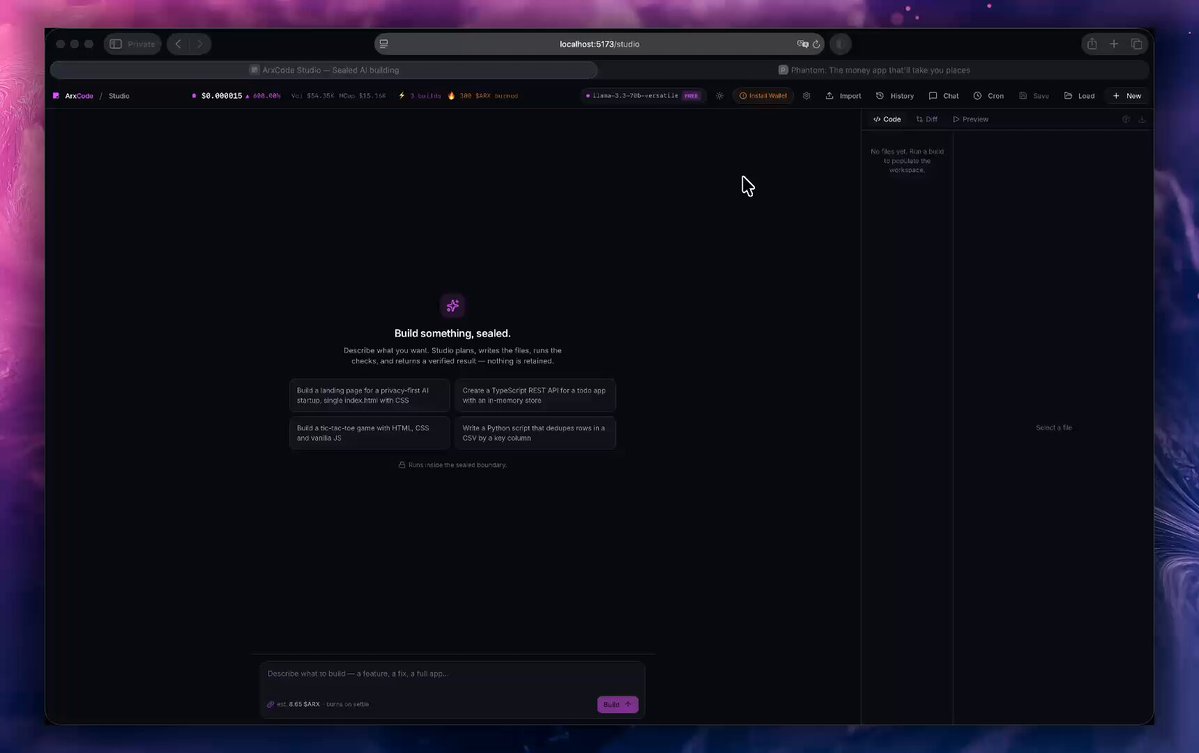Switch to the Code tab
Image resolution: width=1199 pixels, height=753 pixels.
pyautogui.click(x=887, y=119)
